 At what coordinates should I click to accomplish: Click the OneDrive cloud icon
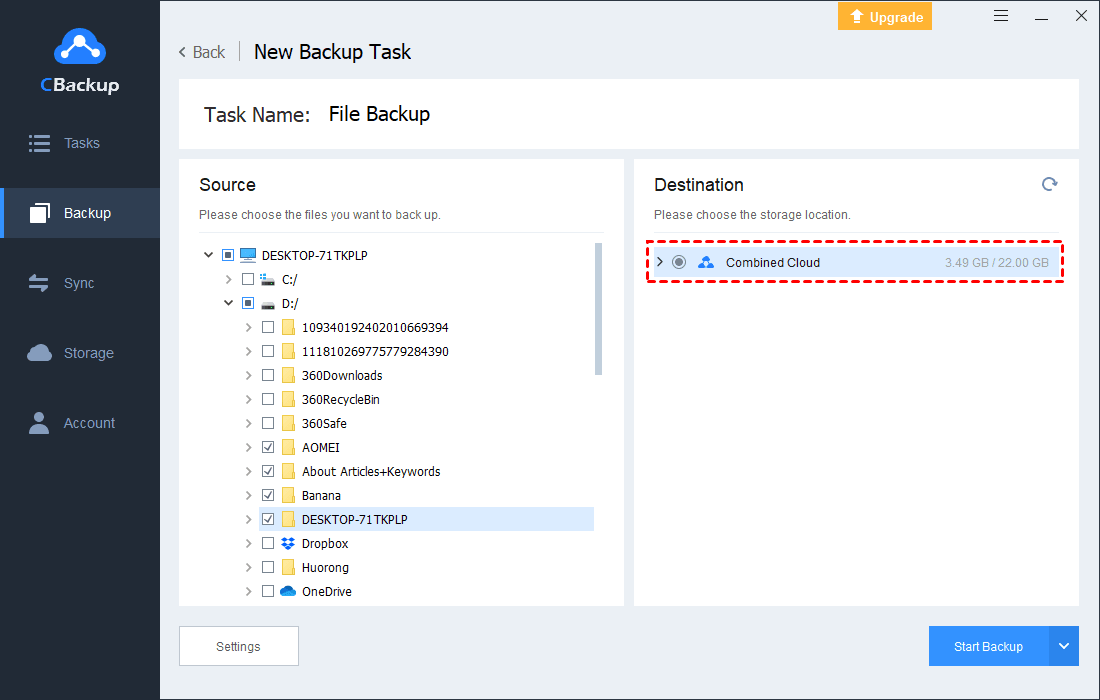288,592
